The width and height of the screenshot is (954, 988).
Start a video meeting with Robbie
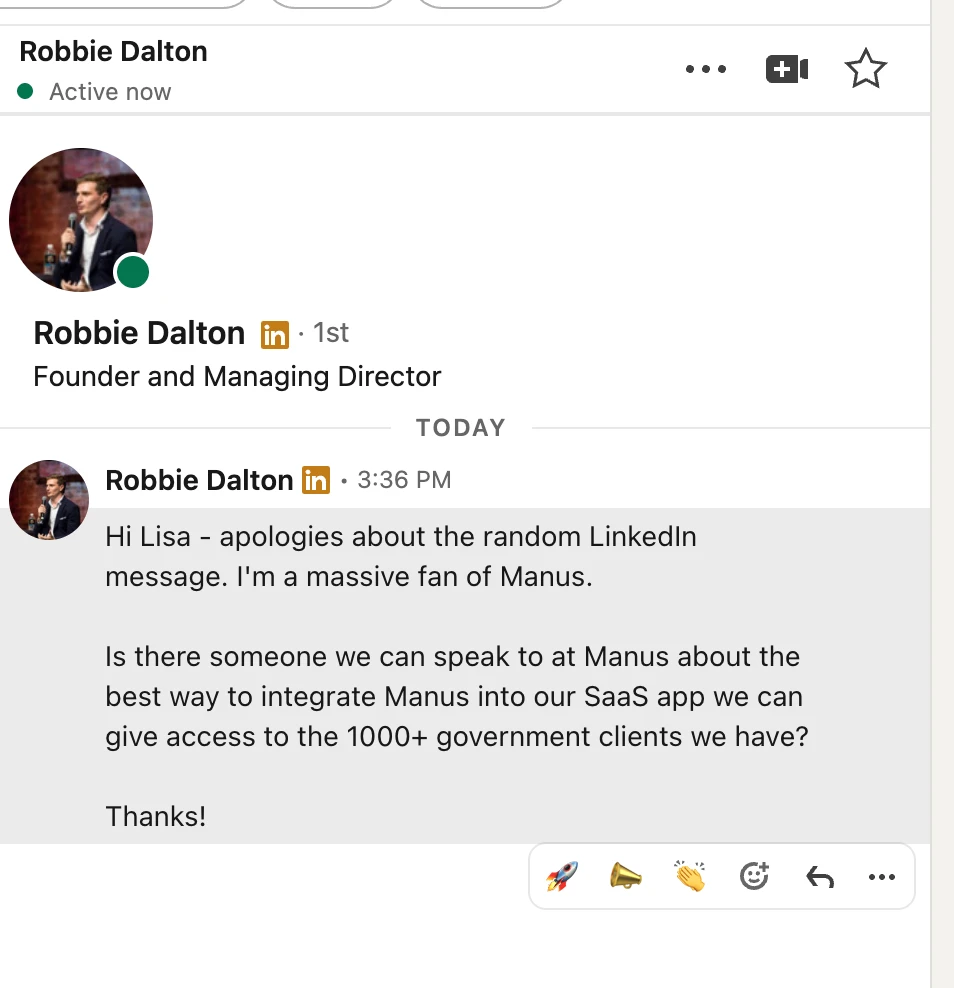click(787, 70)
